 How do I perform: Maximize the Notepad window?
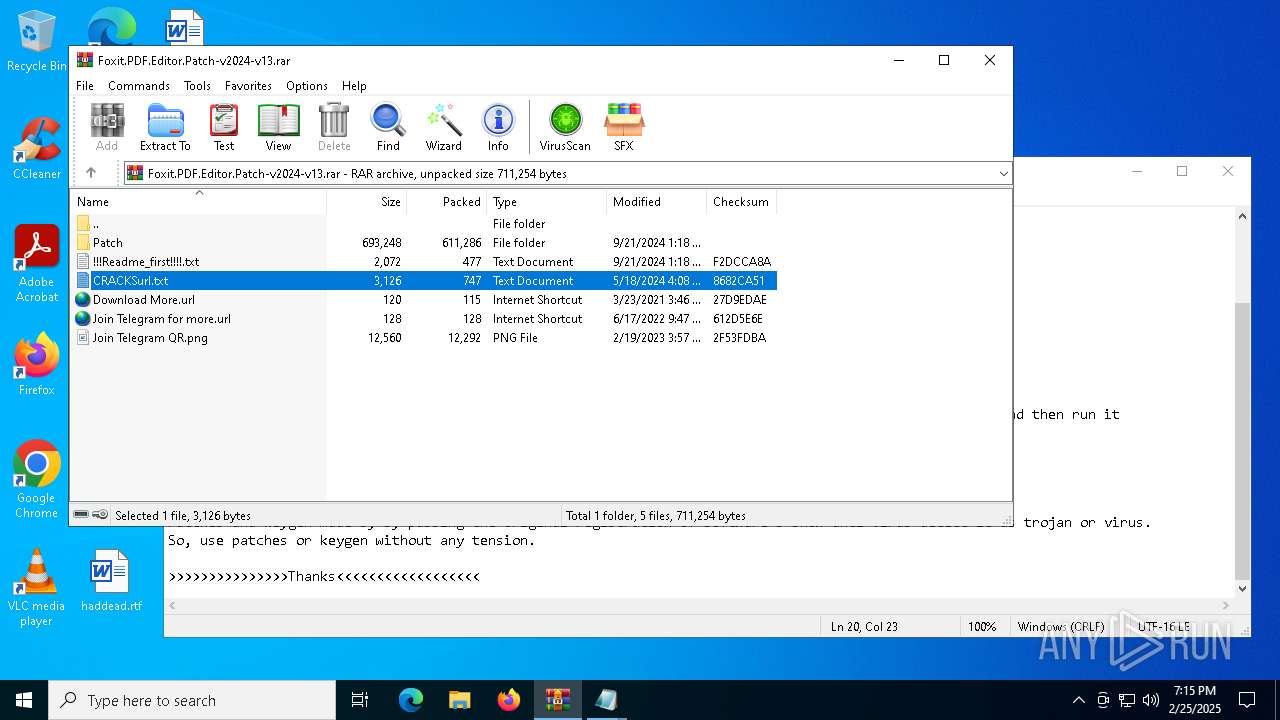(1182, 171)
